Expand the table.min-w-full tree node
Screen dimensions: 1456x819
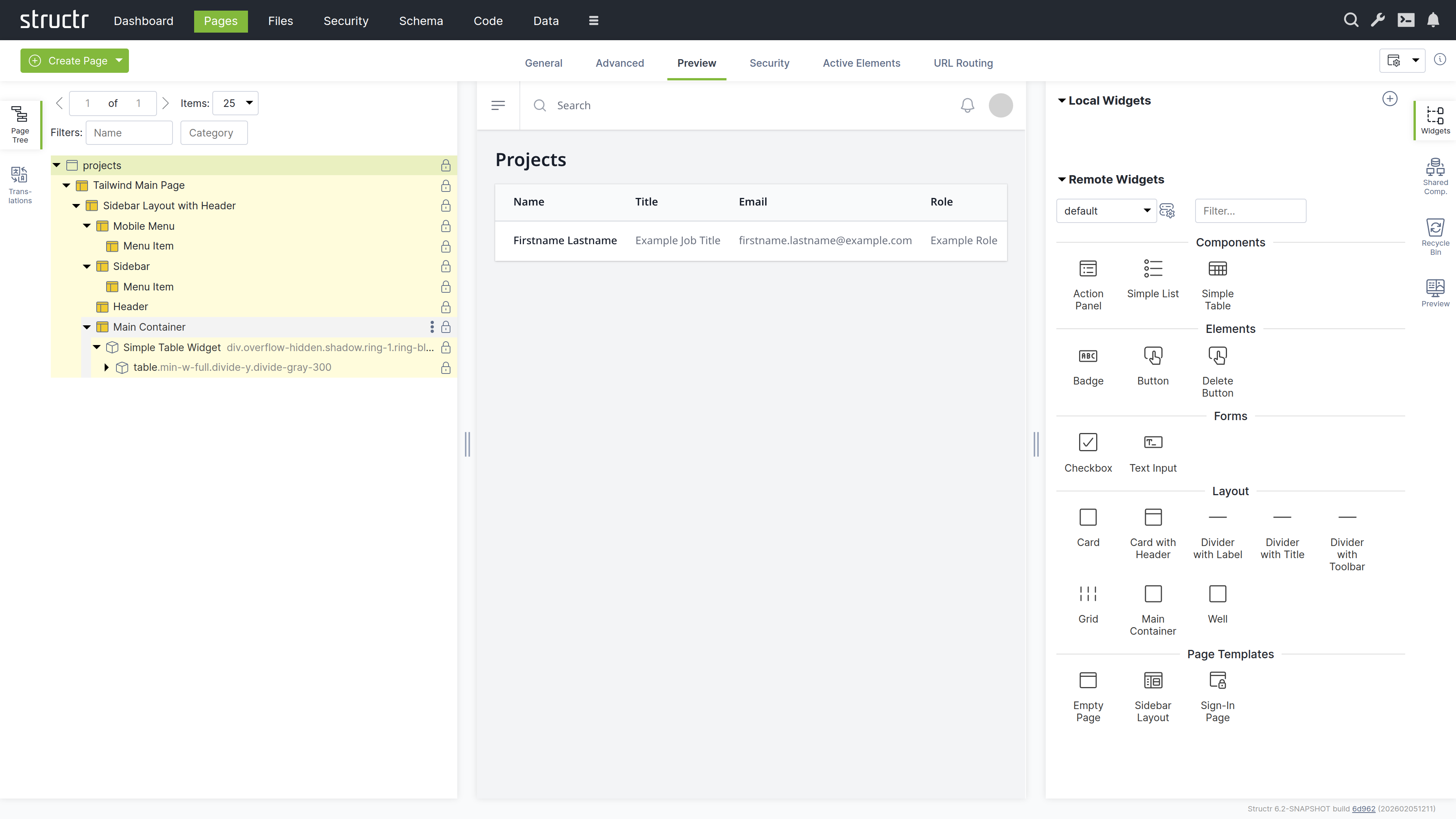pos(106,367)
